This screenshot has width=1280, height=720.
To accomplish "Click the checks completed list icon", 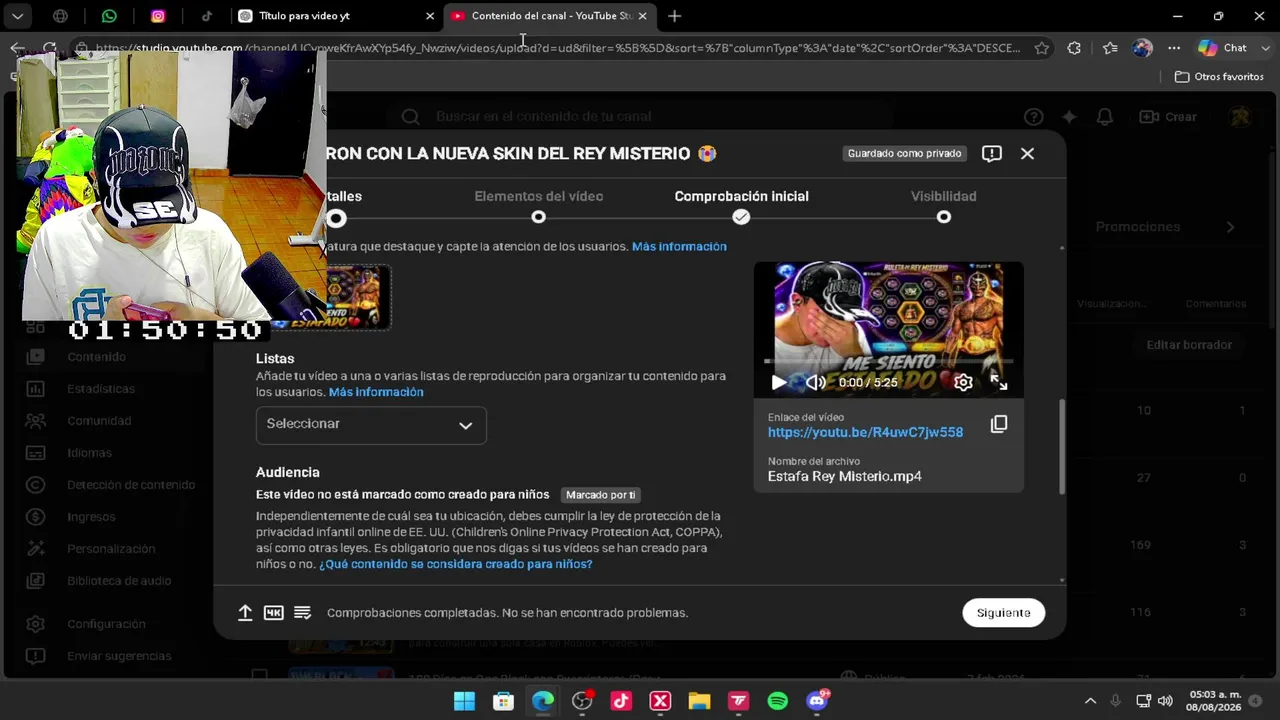I will tap(302, 613).
